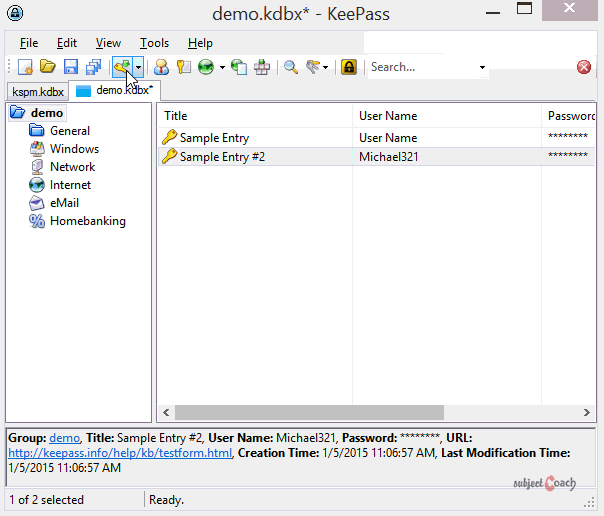Viewport: 604px width, 516px height.
Task: Click the '1 of 2 selected' status text
Action: 46,500
